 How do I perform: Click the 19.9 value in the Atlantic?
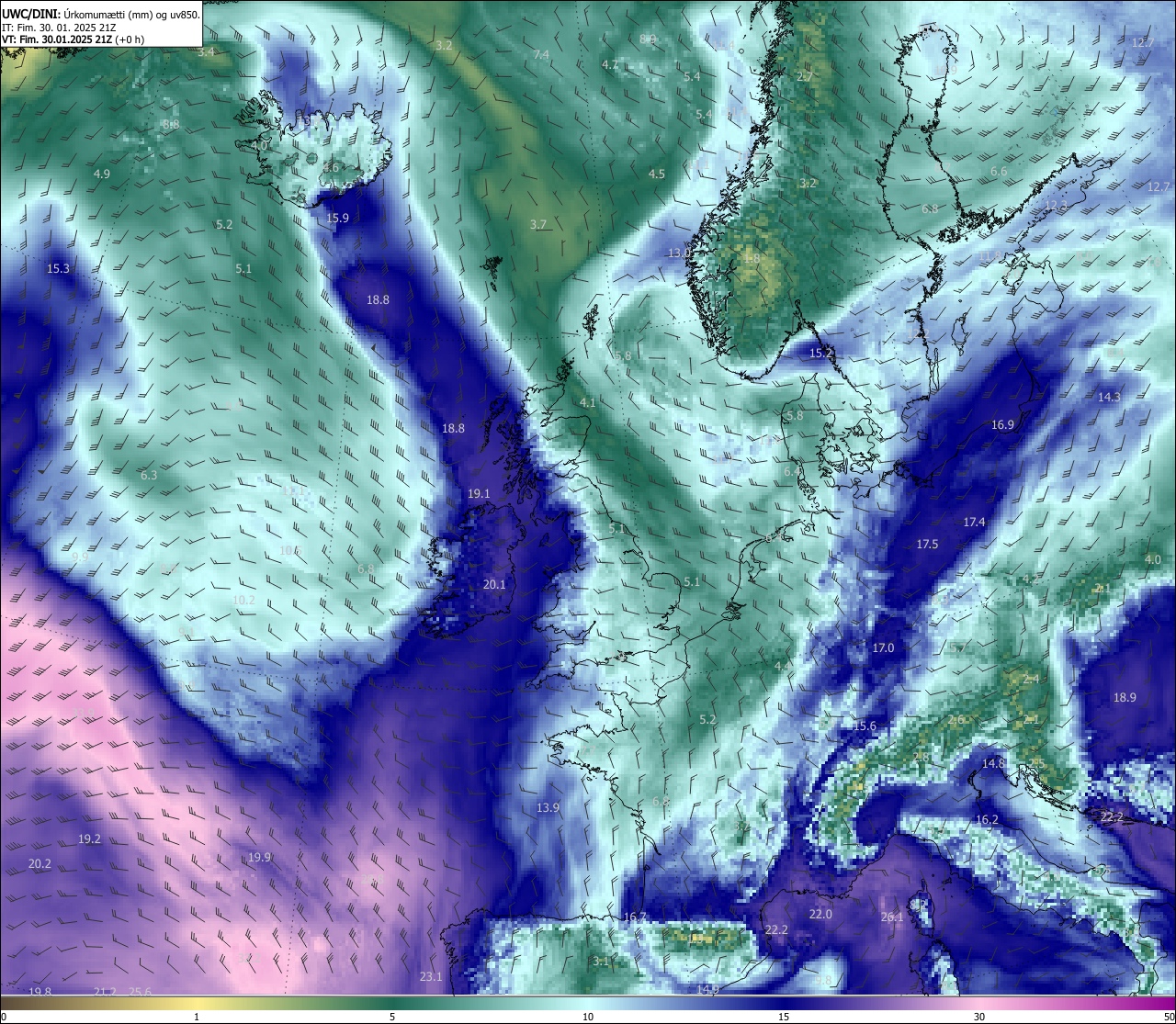click(x=259, y=857)
